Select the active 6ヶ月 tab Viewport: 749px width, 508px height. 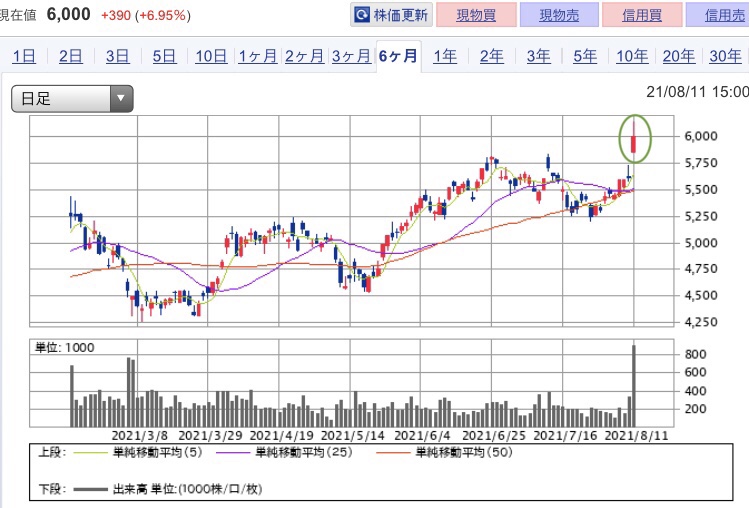click(x=399, y=56)
